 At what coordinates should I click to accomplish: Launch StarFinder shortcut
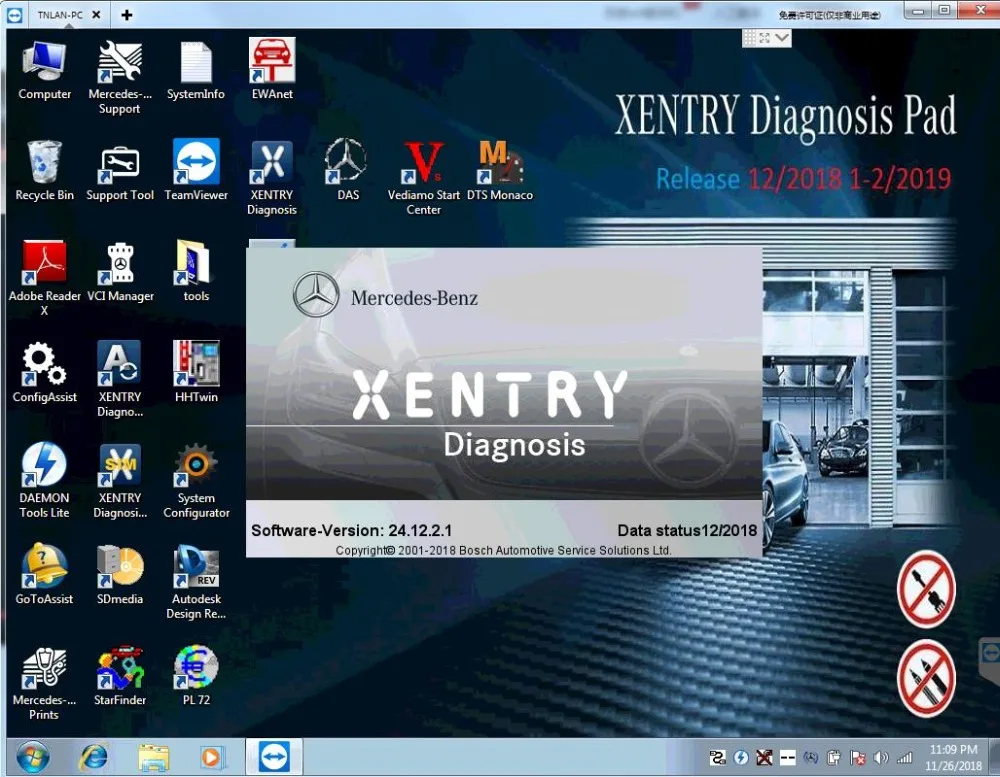119,676
